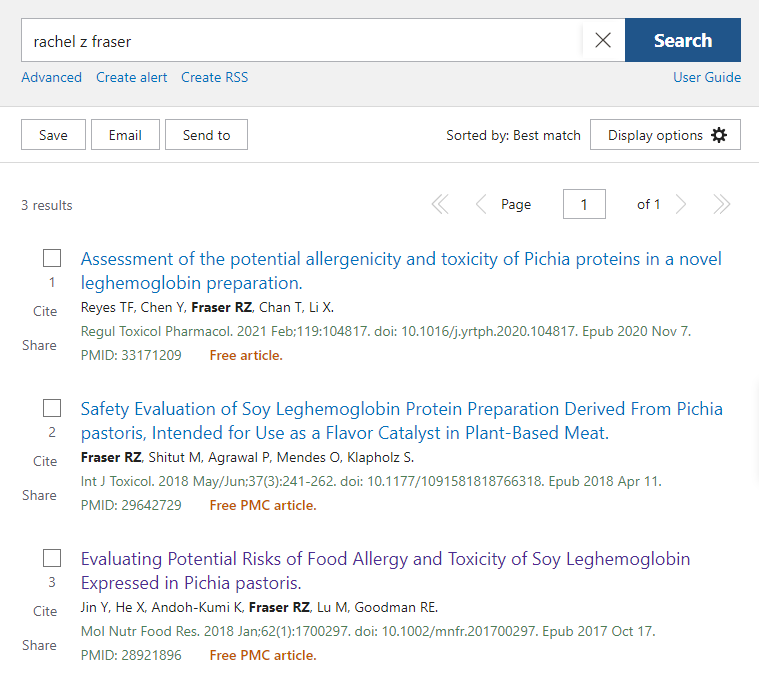Go to first page double-arrow icon

[x=440, y=204]
